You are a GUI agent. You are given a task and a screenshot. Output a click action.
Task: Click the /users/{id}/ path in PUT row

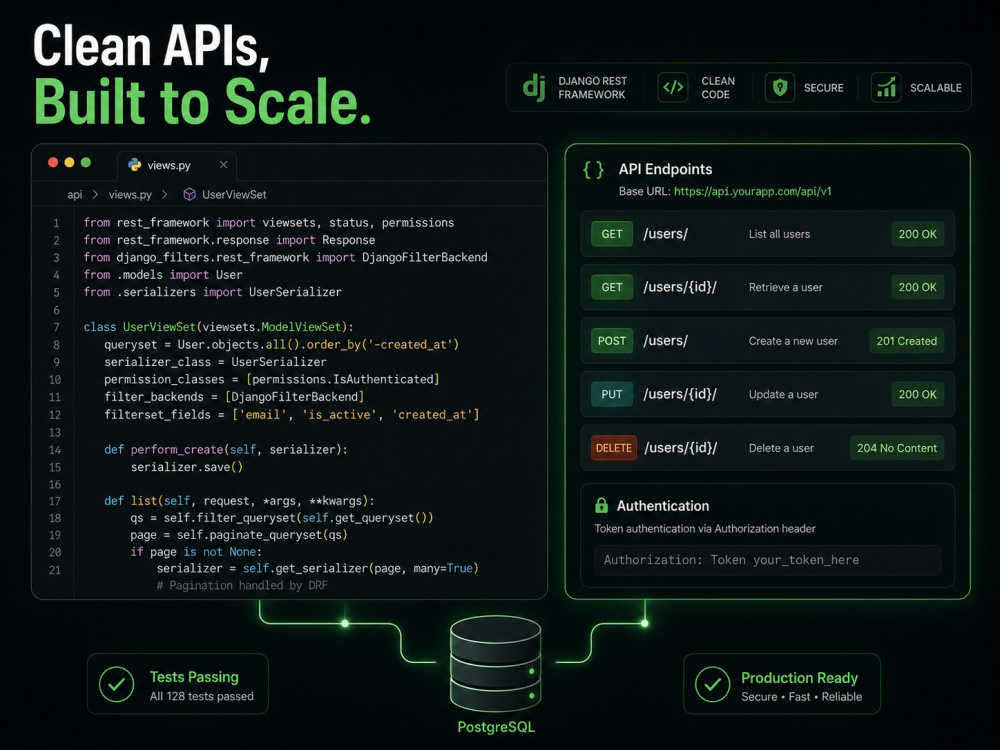point(680,394)
